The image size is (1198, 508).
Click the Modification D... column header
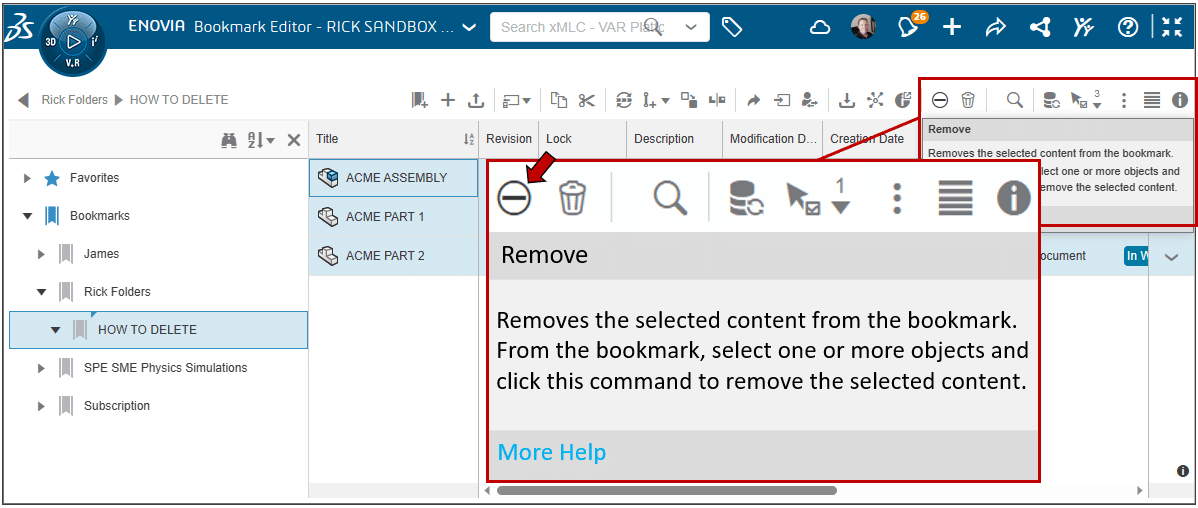click(772, 139)
